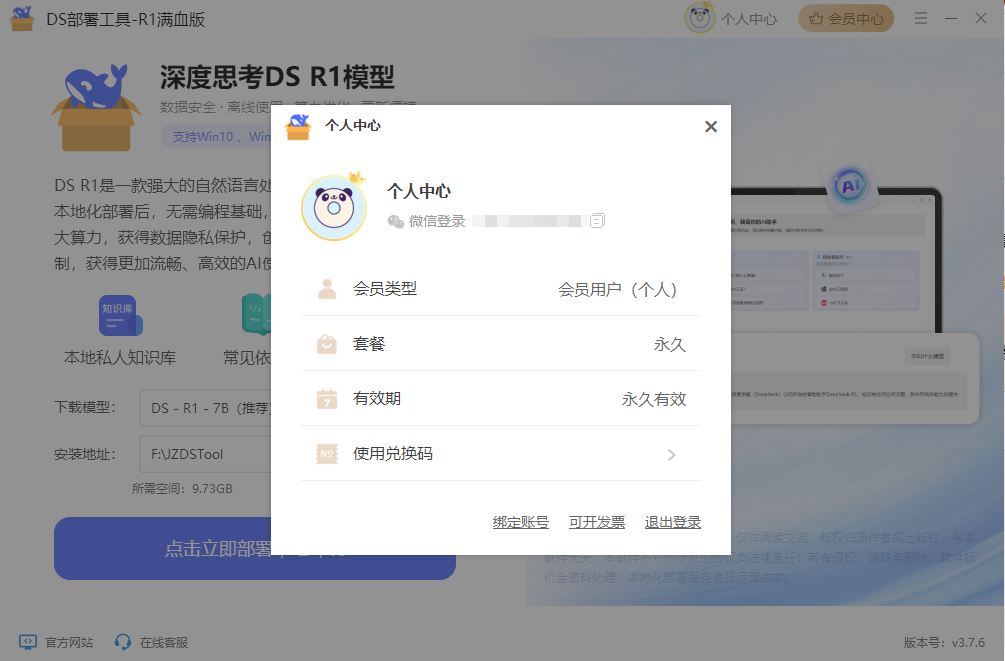
Task: Click the large whale box logo
Action: tap(96, 107)
